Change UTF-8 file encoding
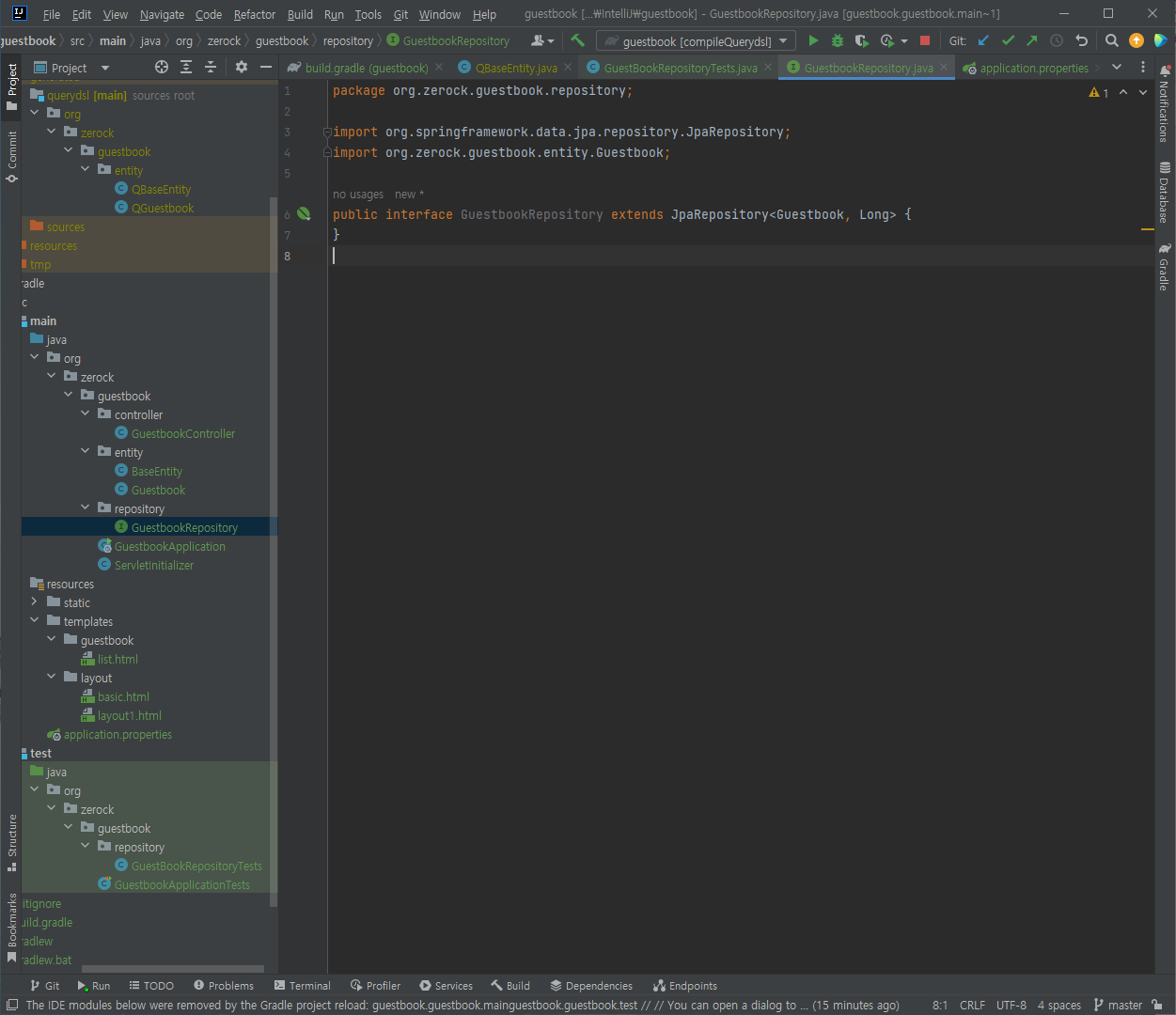 1011,1005
